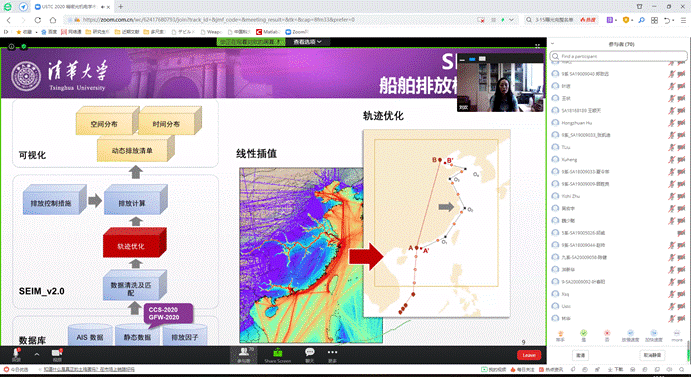Click the browser home icon

[x=52, y=20]
